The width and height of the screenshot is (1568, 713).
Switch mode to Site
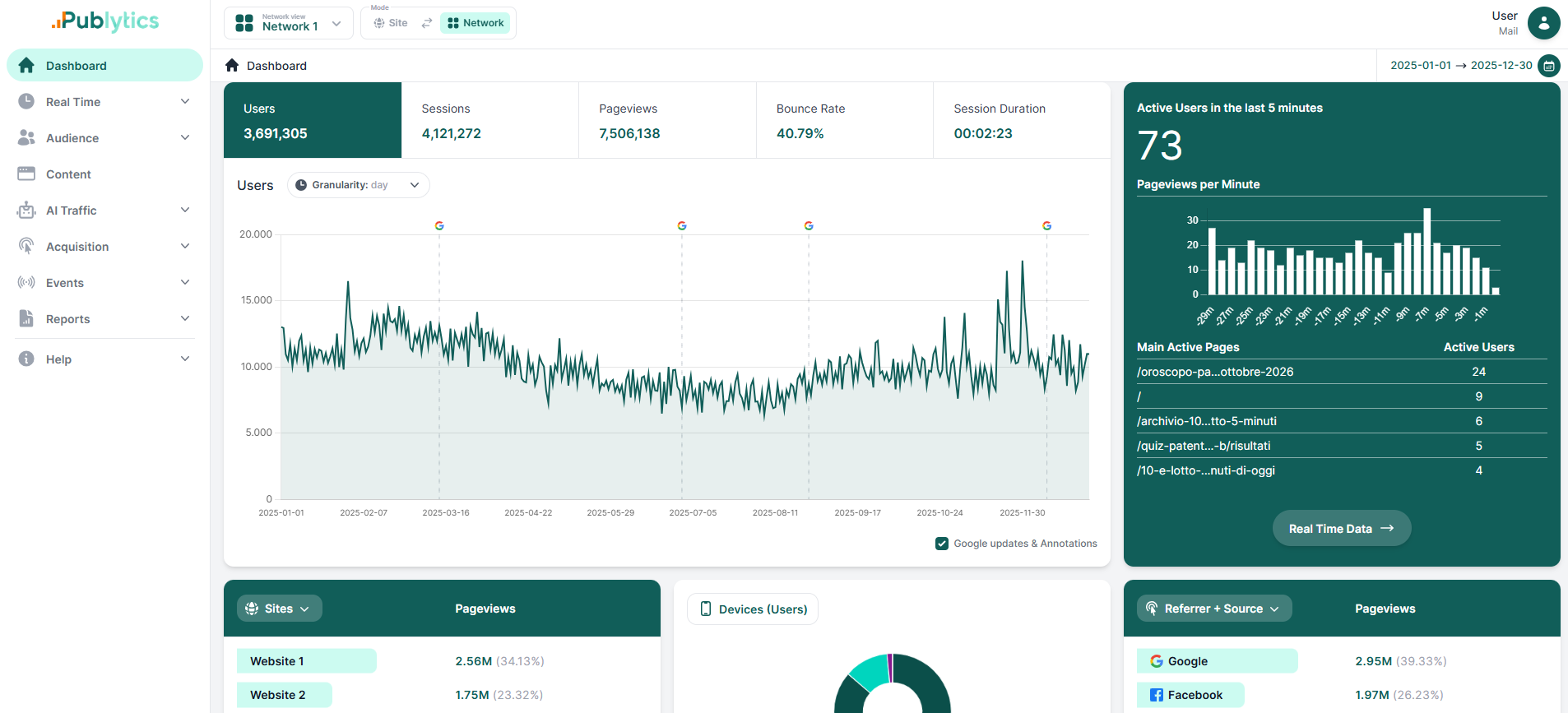(x=391, y=23)
